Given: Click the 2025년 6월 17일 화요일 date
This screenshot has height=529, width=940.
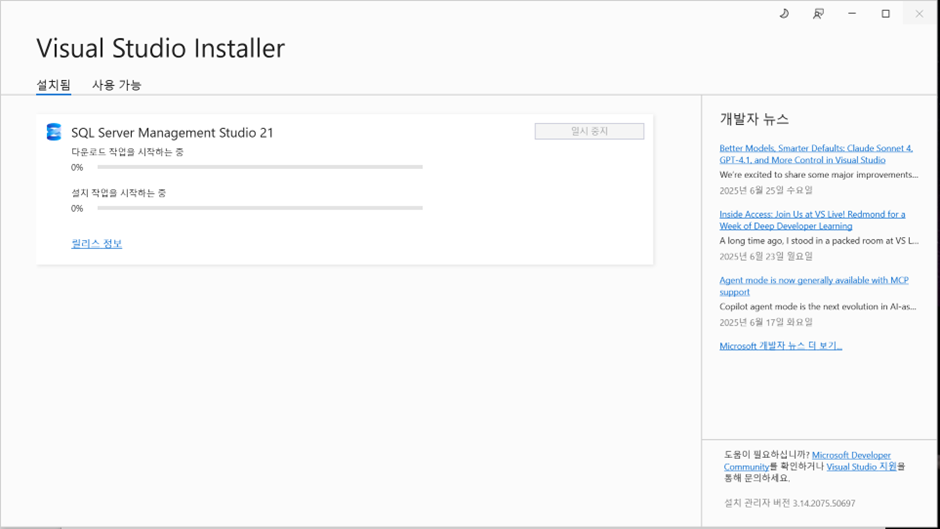Looking at the screenshot, I should 766,322.
